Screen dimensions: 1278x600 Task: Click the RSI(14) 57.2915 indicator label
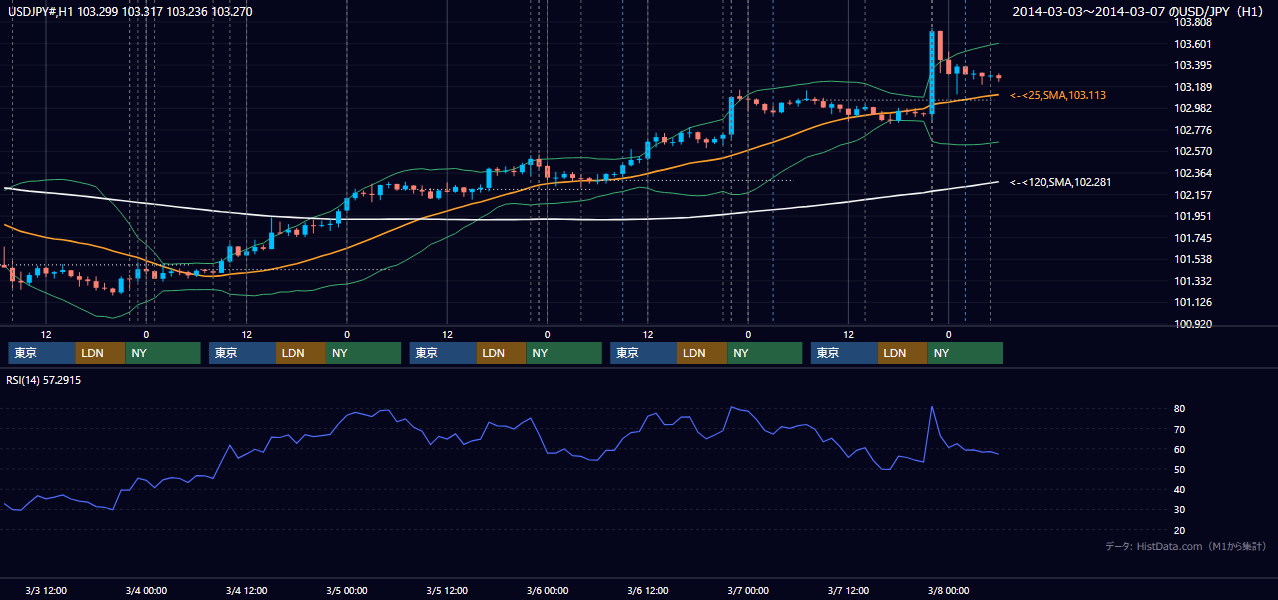44,380
